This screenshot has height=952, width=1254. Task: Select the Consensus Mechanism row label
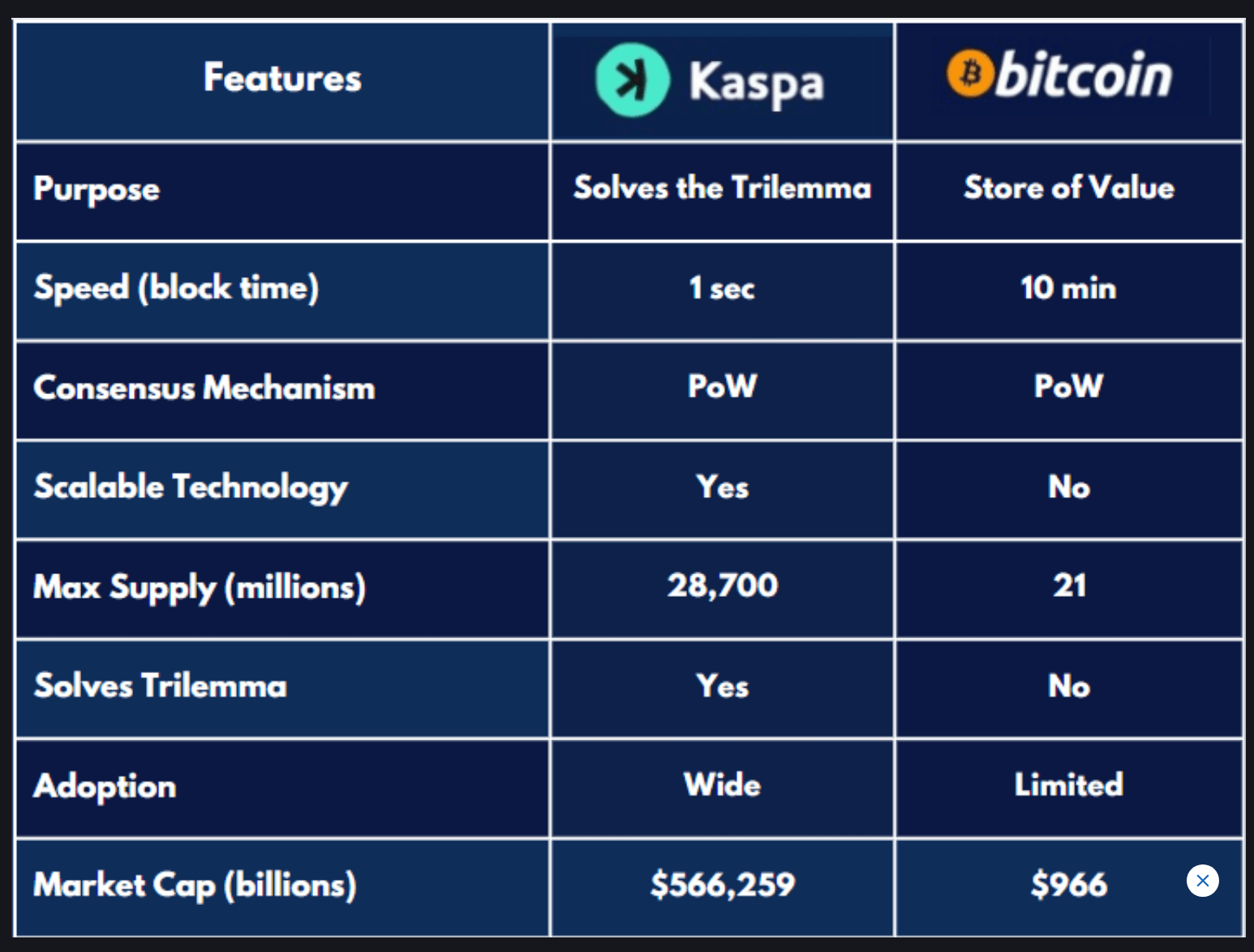(x=204, y=388)
